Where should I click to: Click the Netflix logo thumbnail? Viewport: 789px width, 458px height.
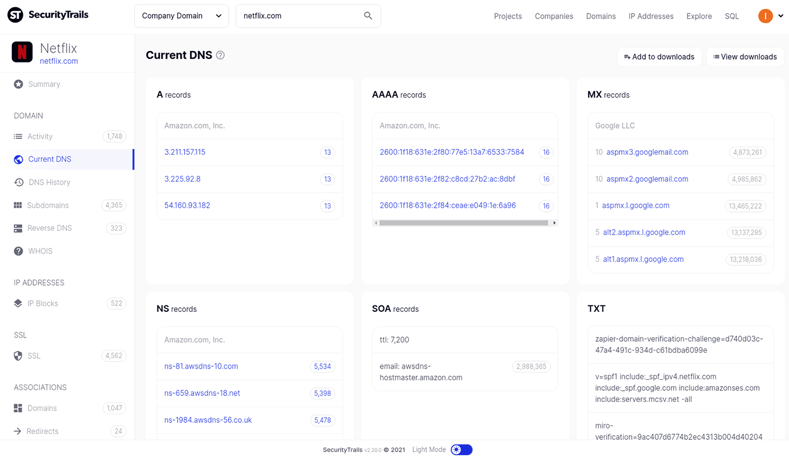(22, 52)
